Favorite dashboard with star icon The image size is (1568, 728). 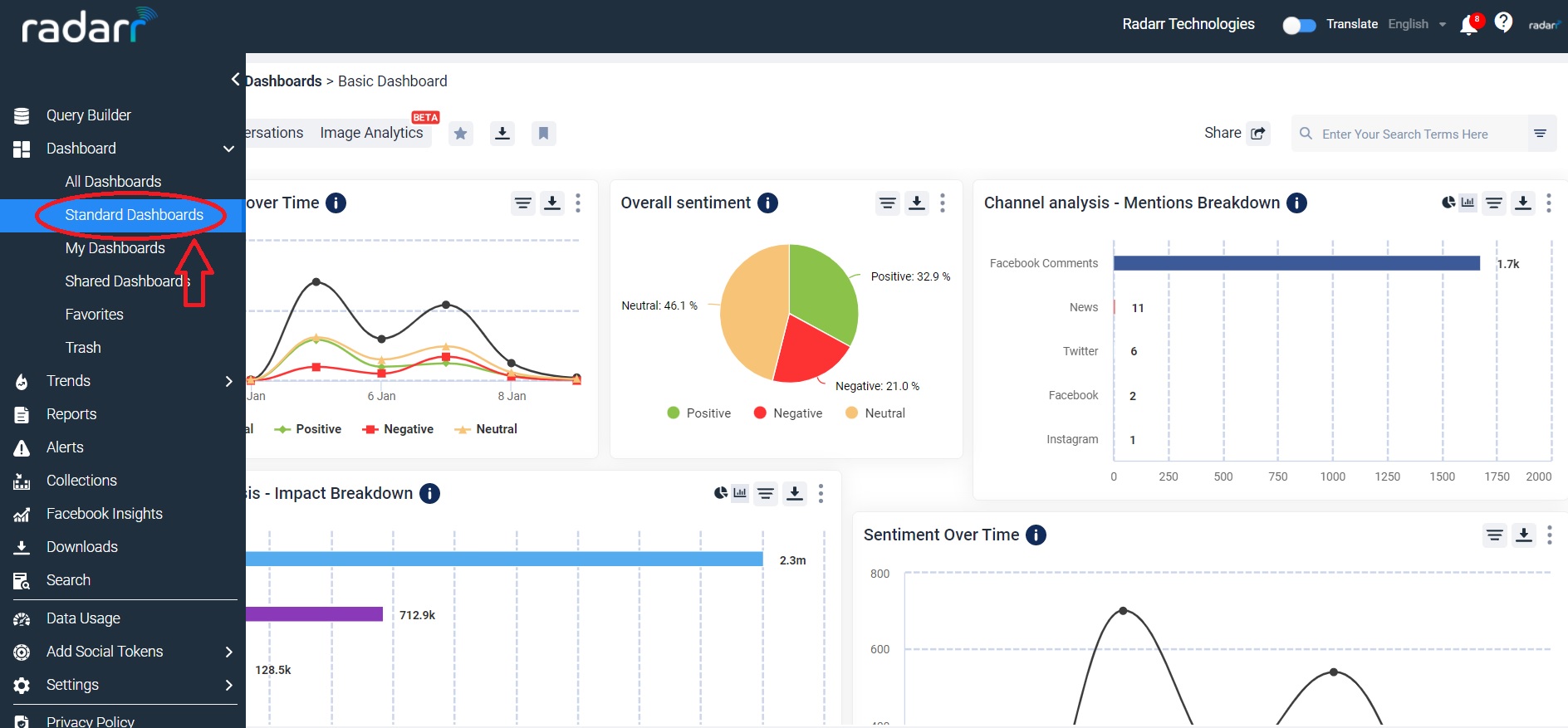pyautogui.click(x=461, y=133)
